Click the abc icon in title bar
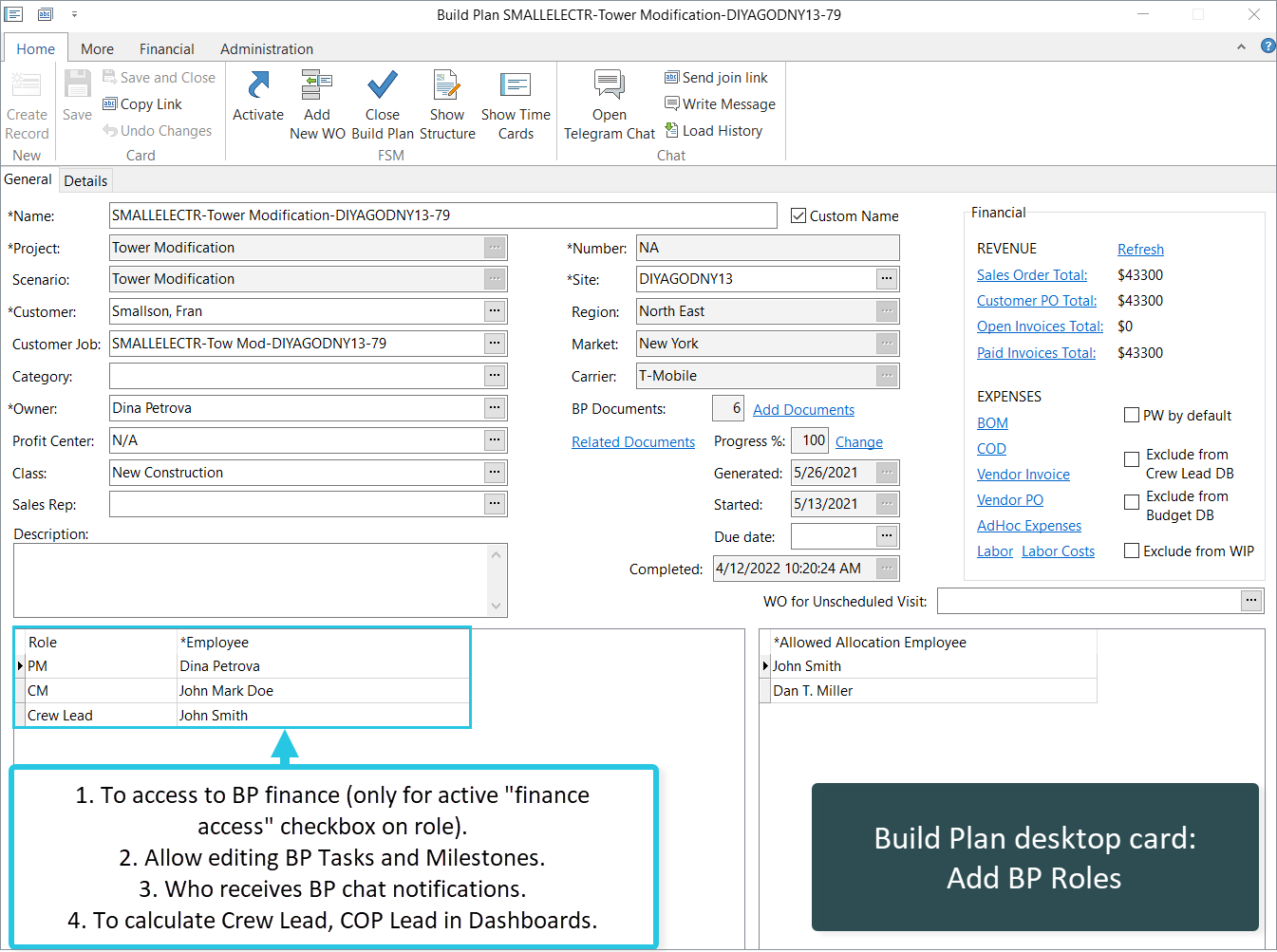Screen dimensions: 1277x952 [45, 14]
